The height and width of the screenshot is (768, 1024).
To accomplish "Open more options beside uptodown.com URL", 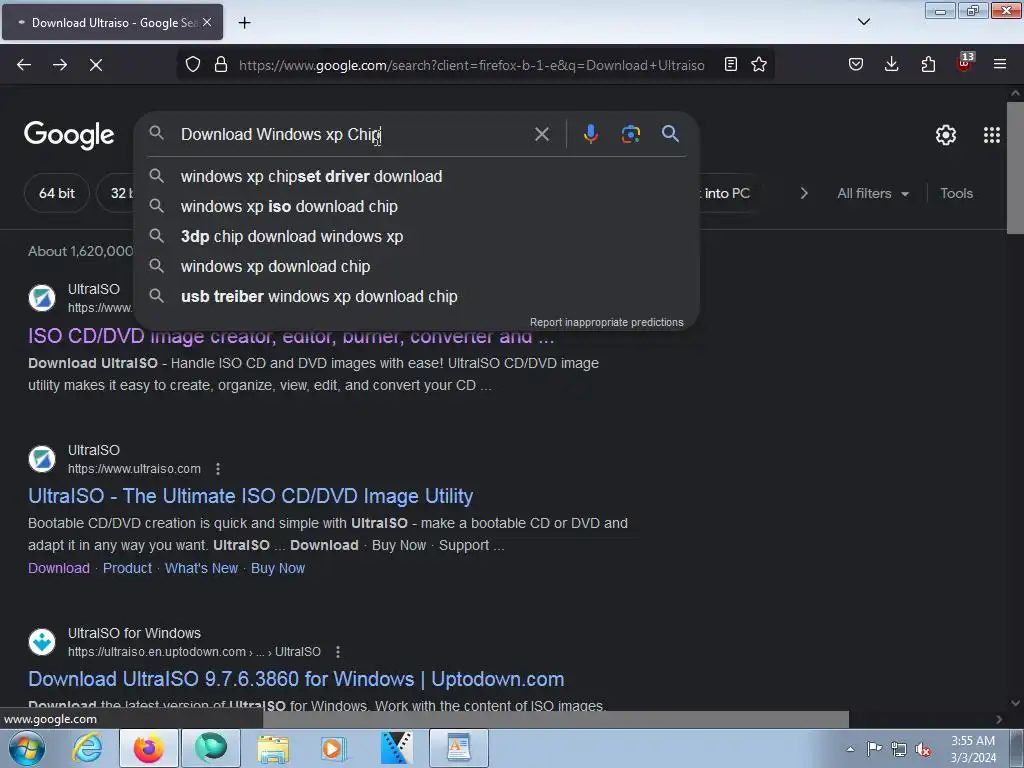I will [x=338, y=652].
